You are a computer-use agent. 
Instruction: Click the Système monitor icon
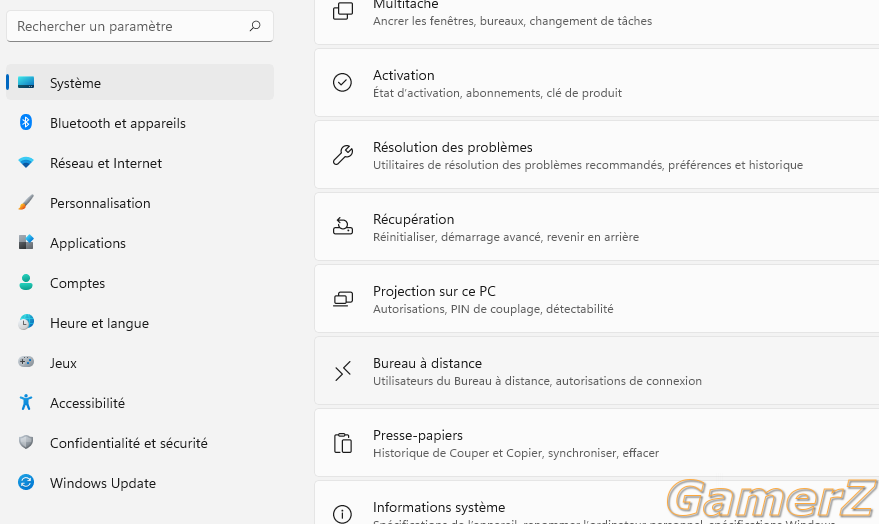[26, 82]
